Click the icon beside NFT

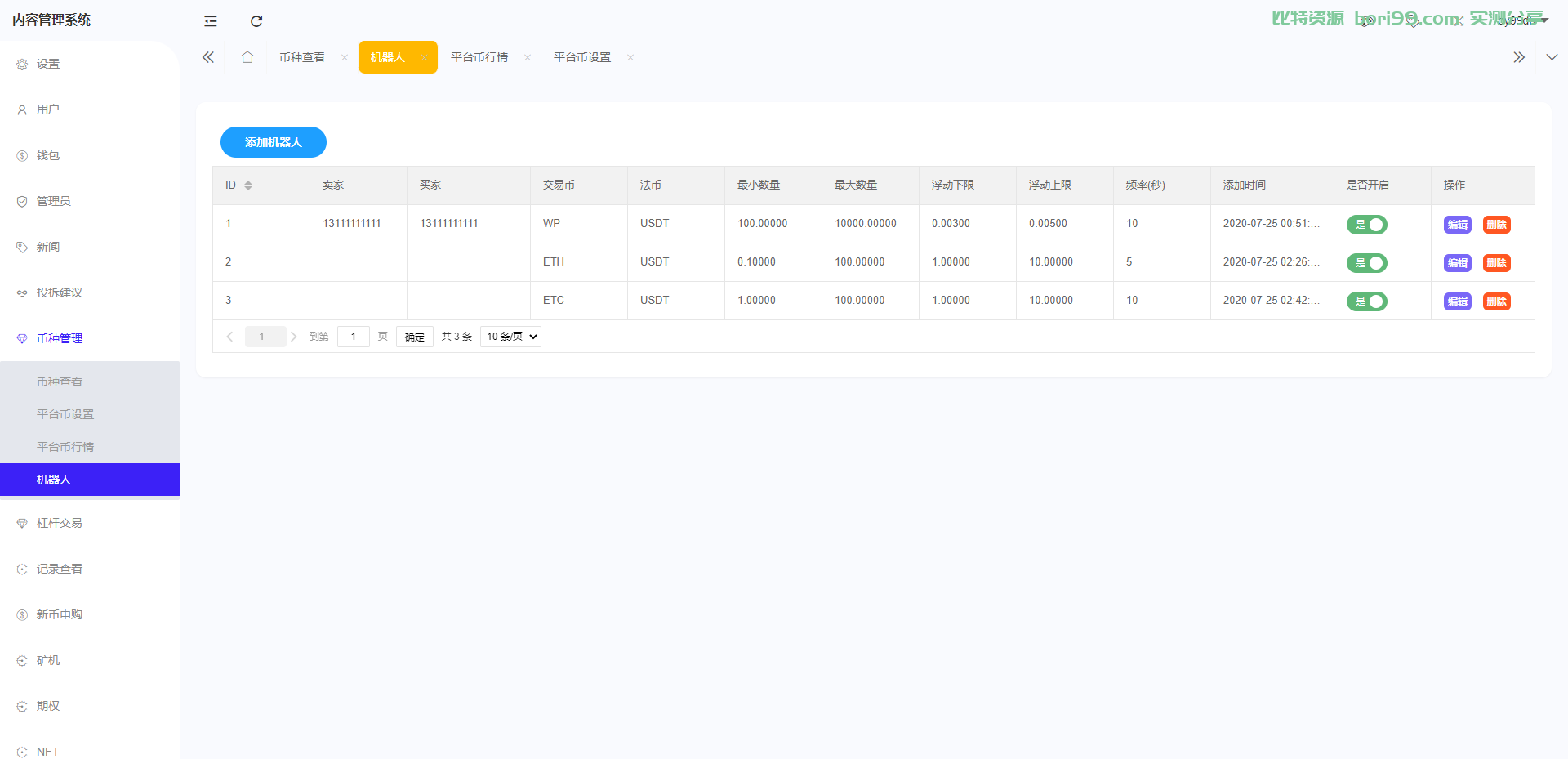point(22,752)
